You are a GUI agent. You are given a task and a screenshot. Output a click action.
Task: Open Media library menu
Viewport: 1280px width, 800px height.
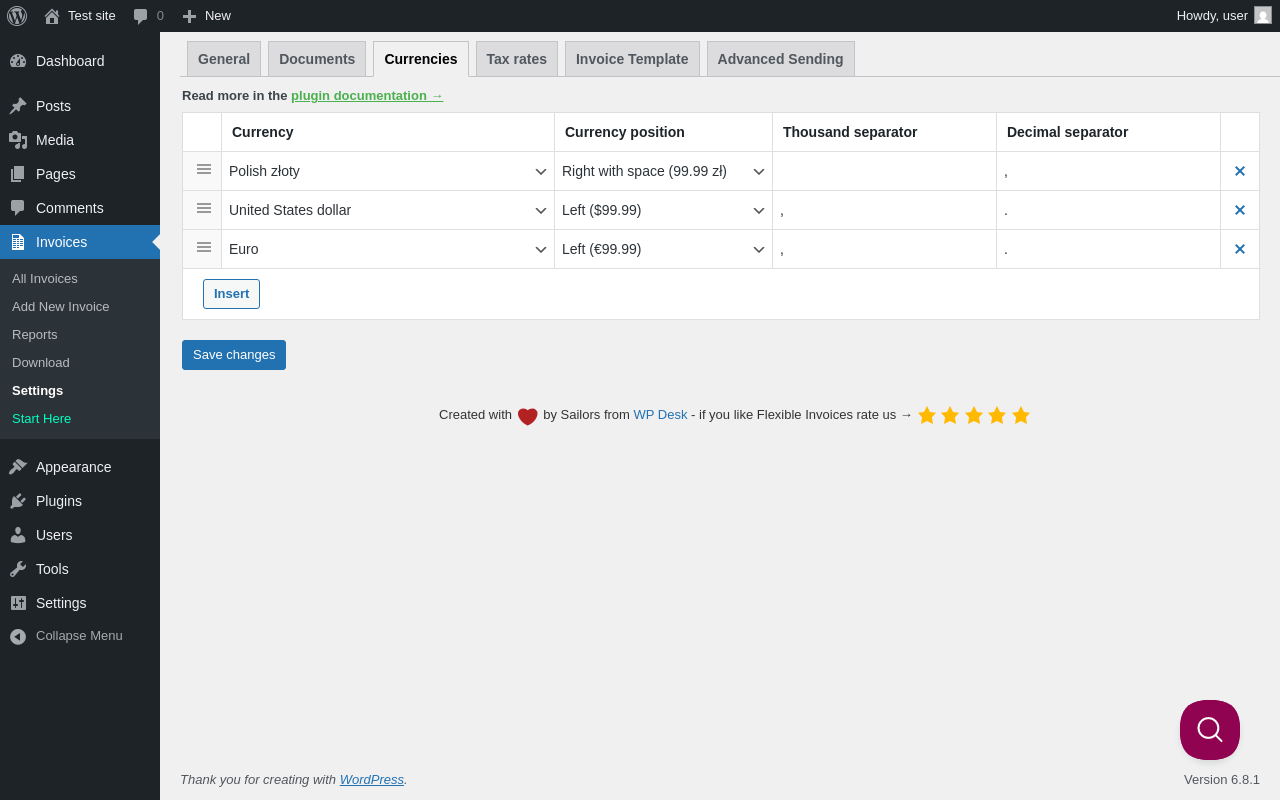pyautogui.click(x=80, y=140)
